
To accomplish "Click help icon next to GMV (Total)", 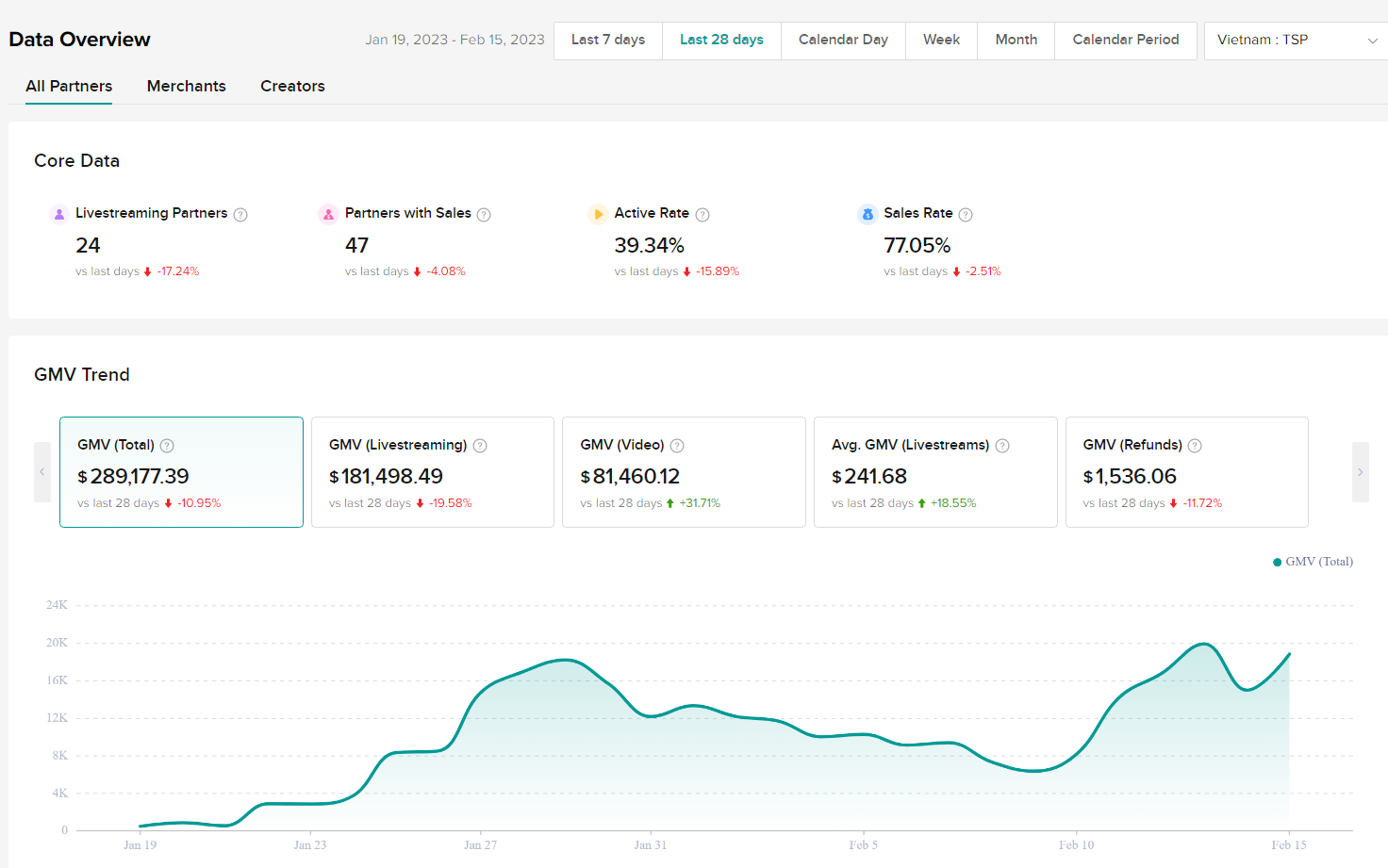I will pos(167,446).
